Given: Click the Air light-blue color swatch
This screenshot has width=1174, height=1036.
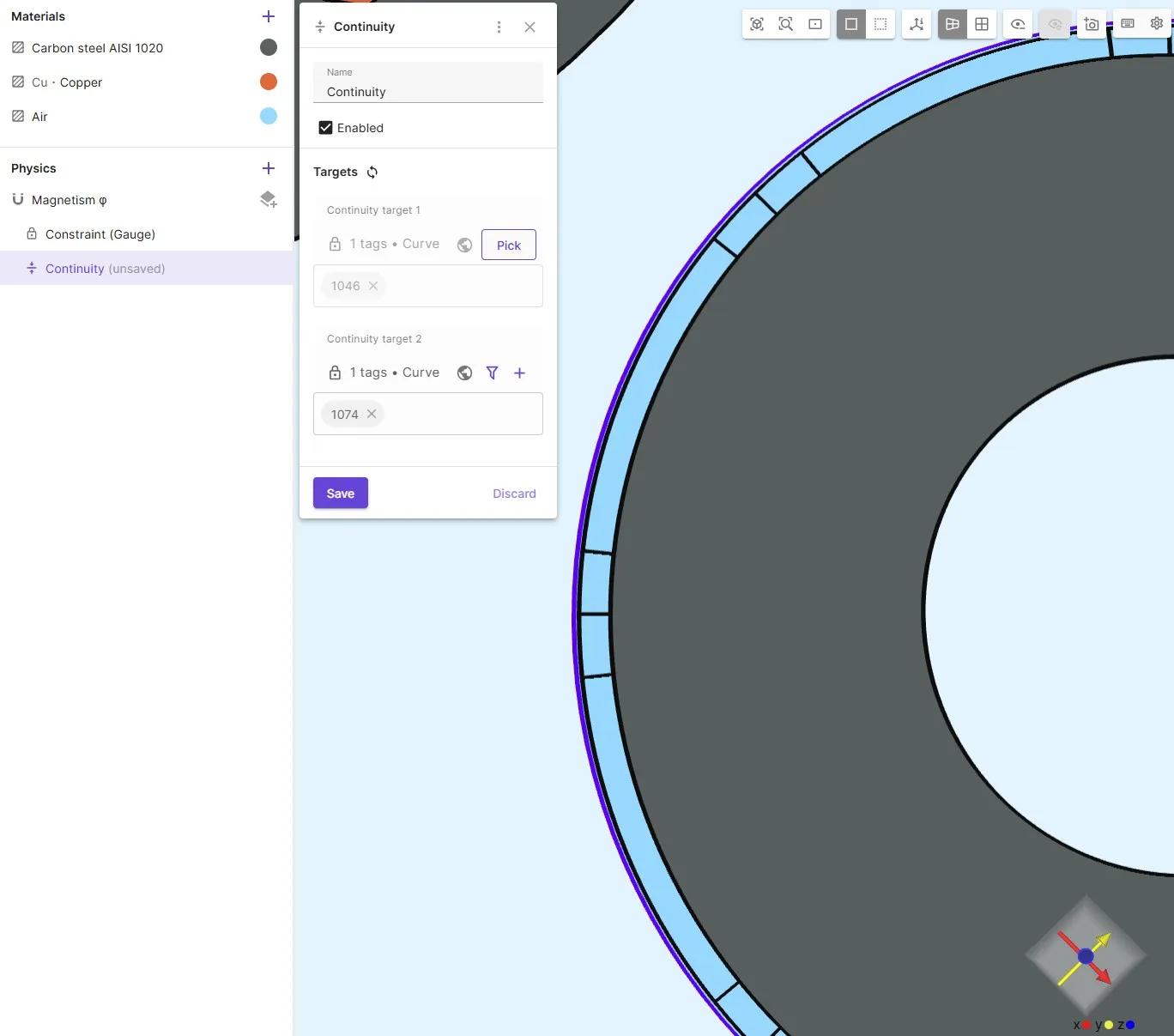Looking at the screenshot, I should pos(269,116).
